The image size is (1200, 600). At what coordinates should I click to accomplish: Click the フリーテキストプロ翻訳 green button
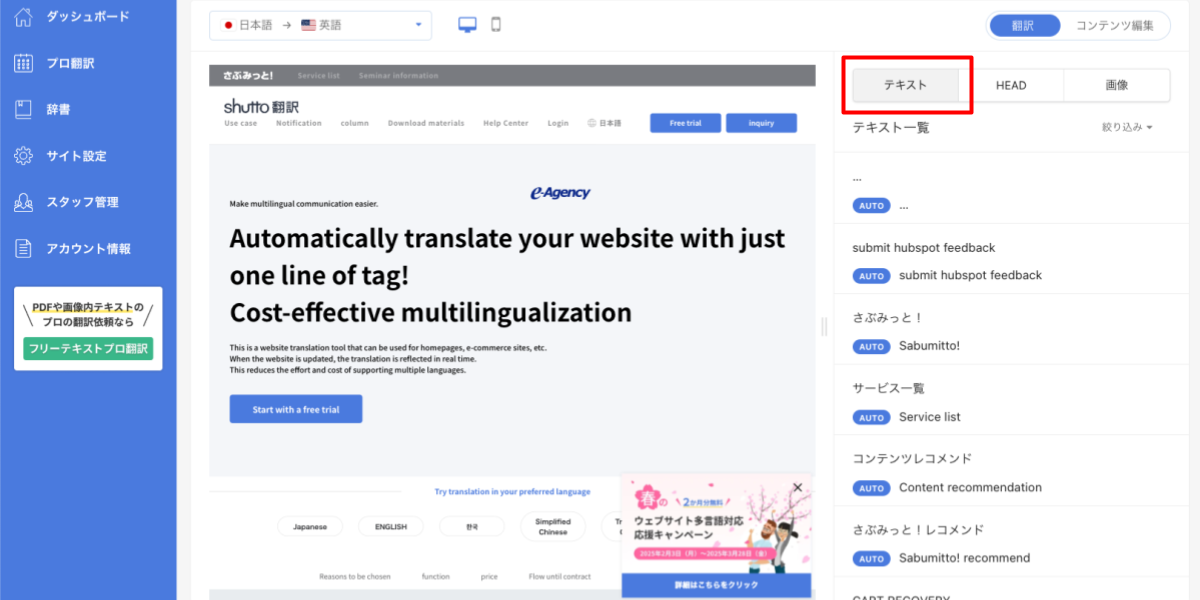88,349
